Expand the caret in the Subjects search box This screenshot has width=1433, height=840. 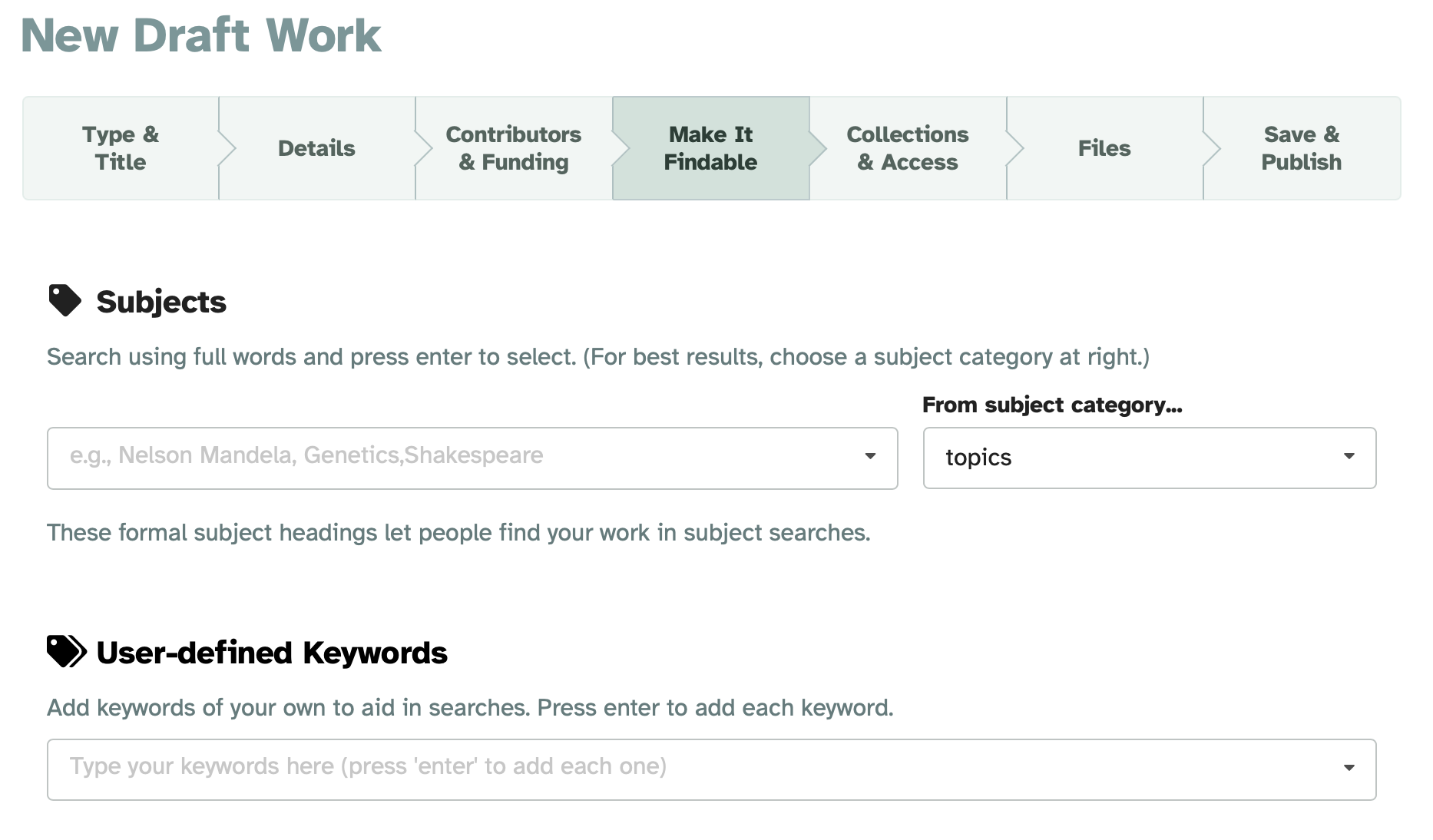pos(870,457)
